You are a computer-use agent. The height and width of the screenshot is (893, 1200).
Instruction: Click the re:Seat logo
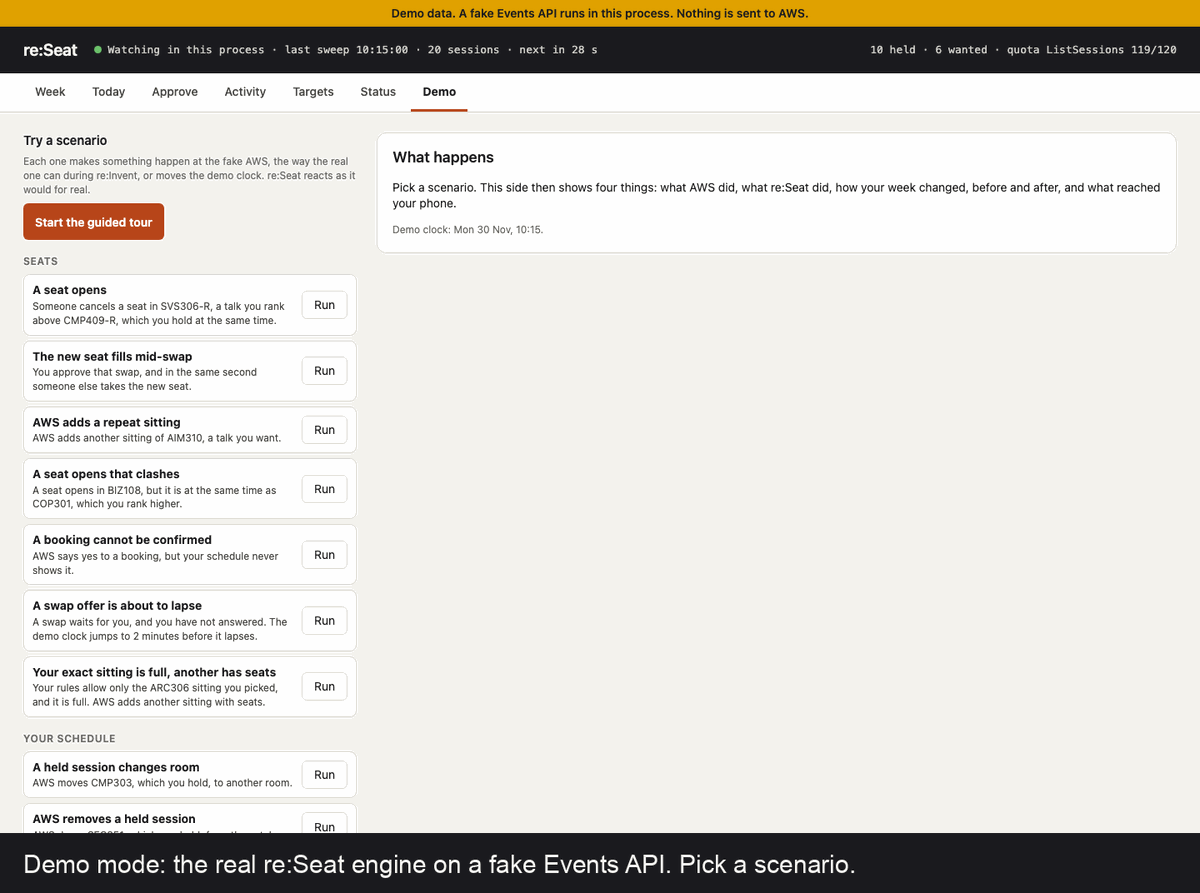coord(50,49)
